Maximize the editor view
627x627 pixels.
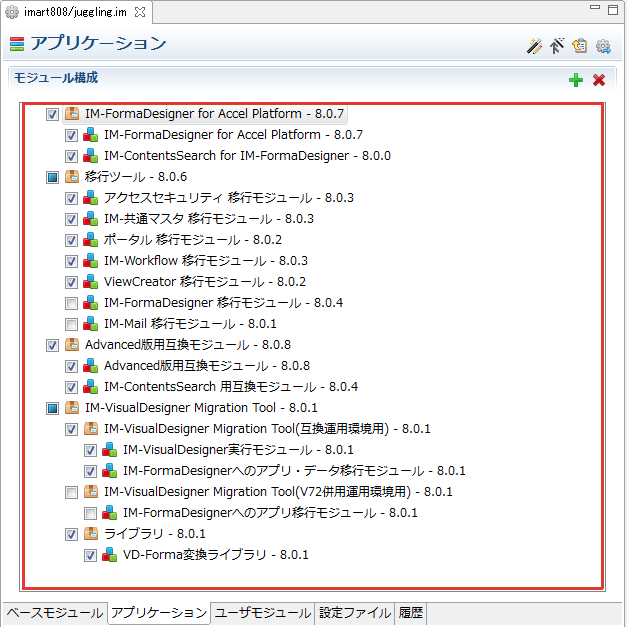click(613, 9)
